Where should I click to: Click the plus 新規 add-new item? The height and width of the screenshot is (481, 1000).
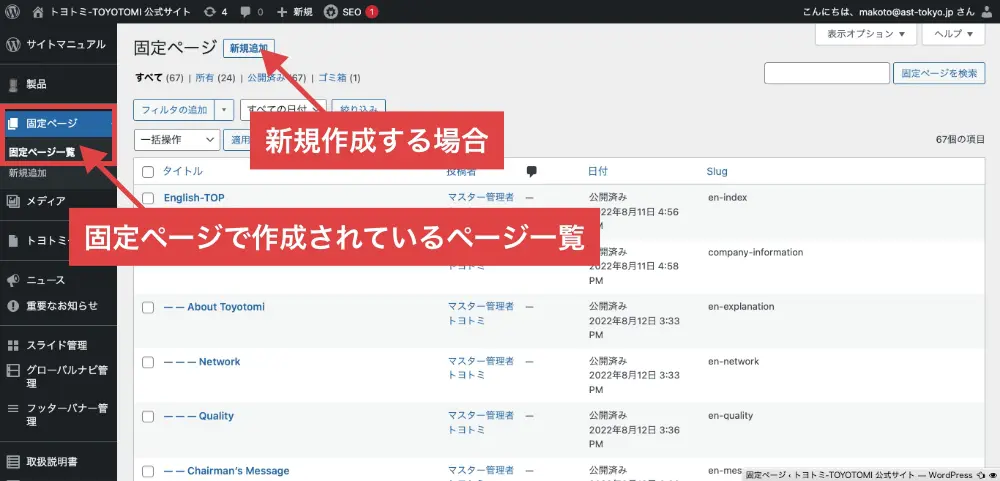pos(294,11)
